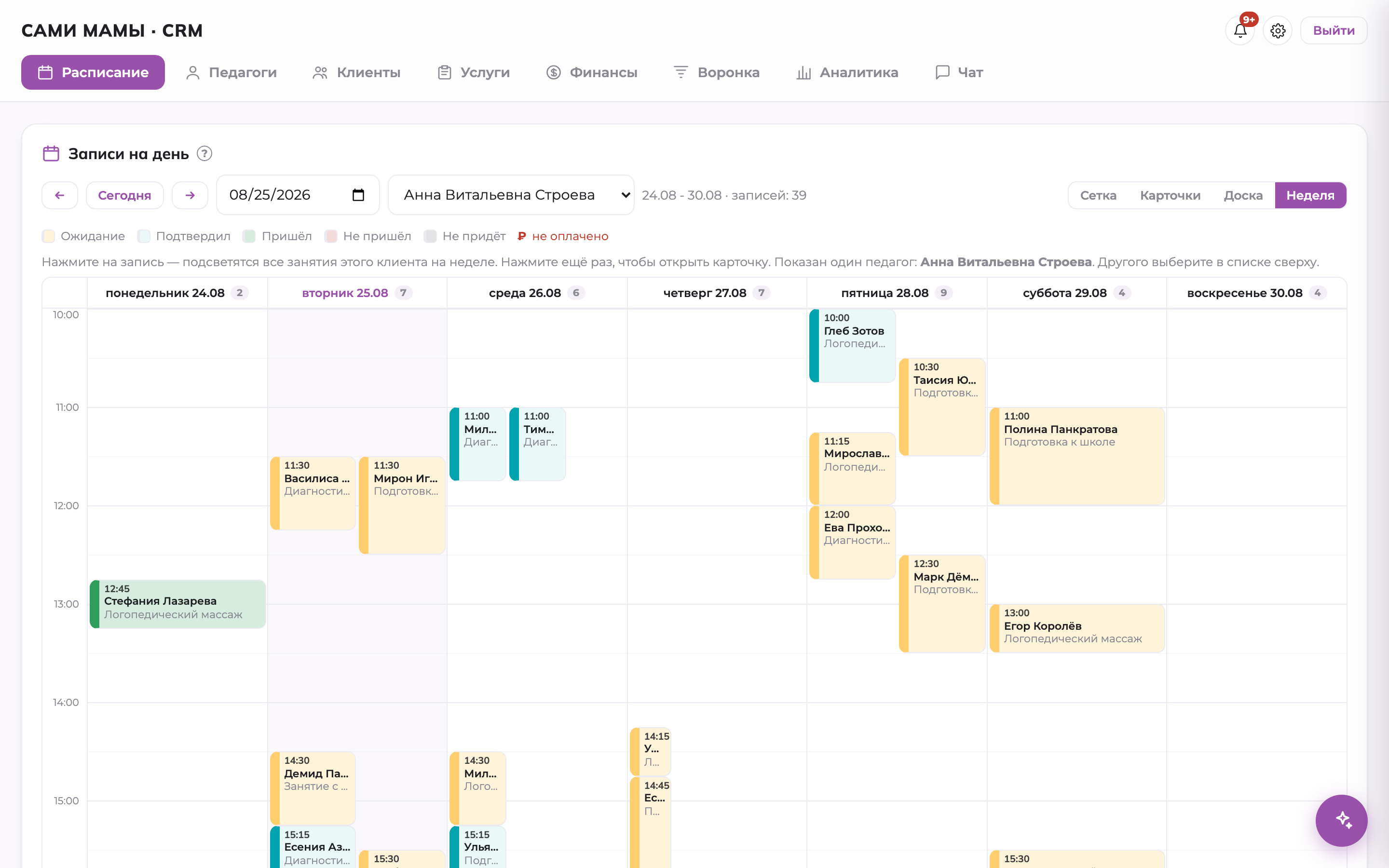Select the понедельник 24.08 column header
Image resolution: width=1389 pixels, height=868 pixels.
click(x=177, y=293)
